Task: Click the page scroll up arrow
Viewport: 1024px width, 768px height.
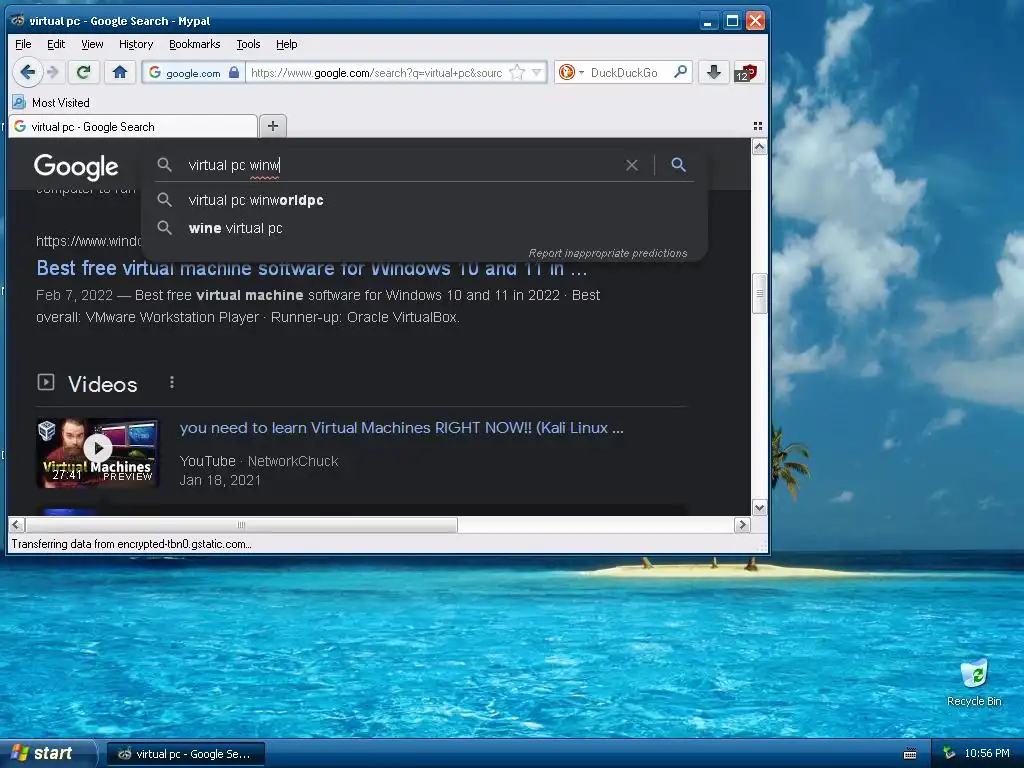Action: tap(759, 147)
